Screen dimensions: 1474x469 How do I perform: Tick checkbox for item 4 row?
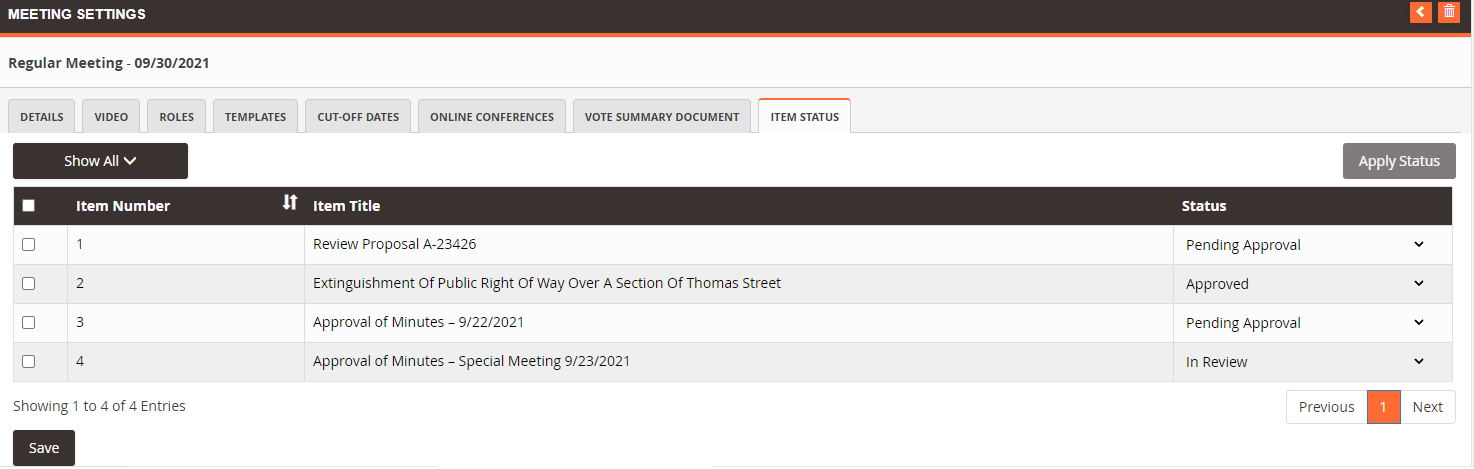pos(28,361)
